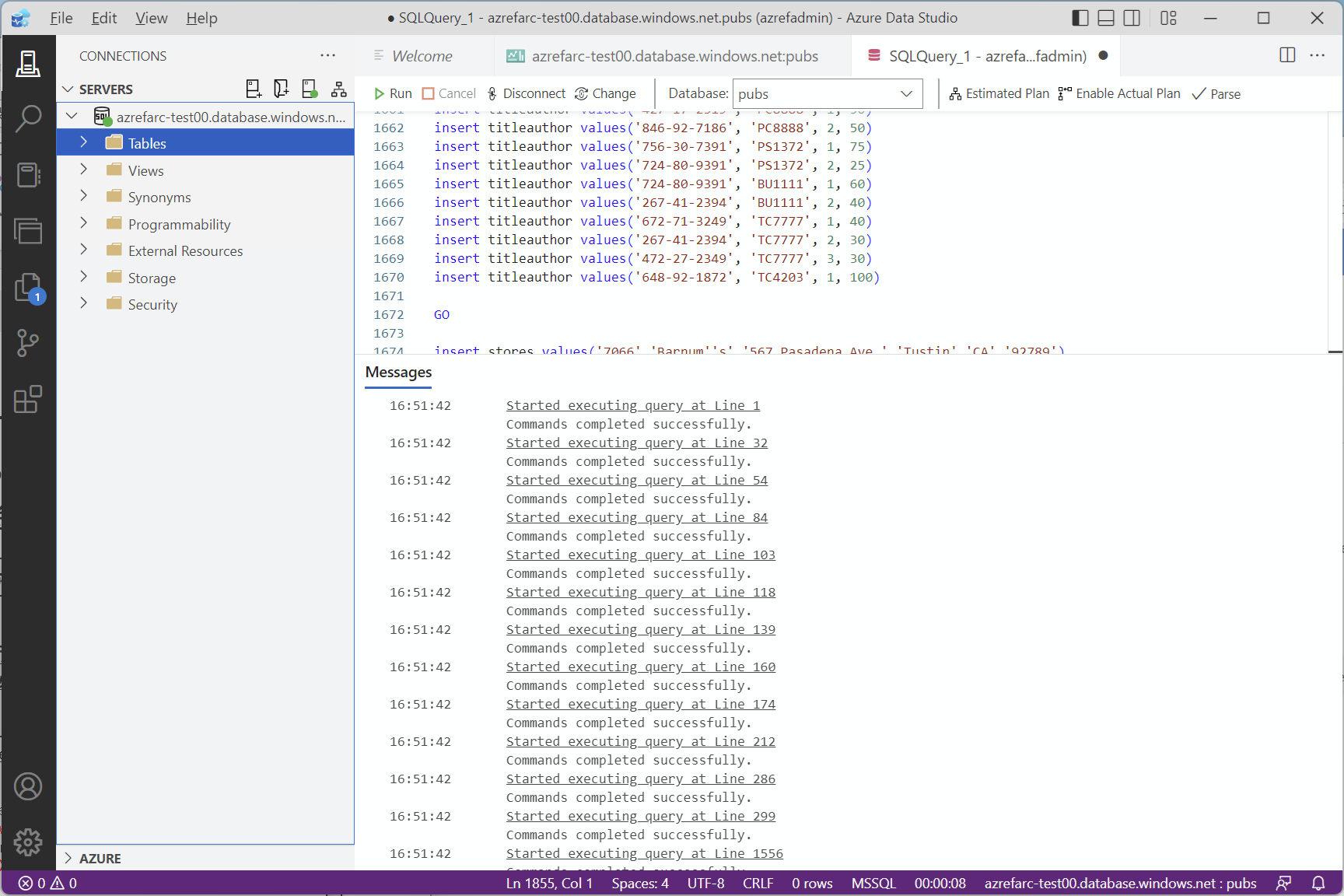1344x896 pixels.
Task: Collapse the azrefarc-test00 server node
Action: click(x=72, y=116)
